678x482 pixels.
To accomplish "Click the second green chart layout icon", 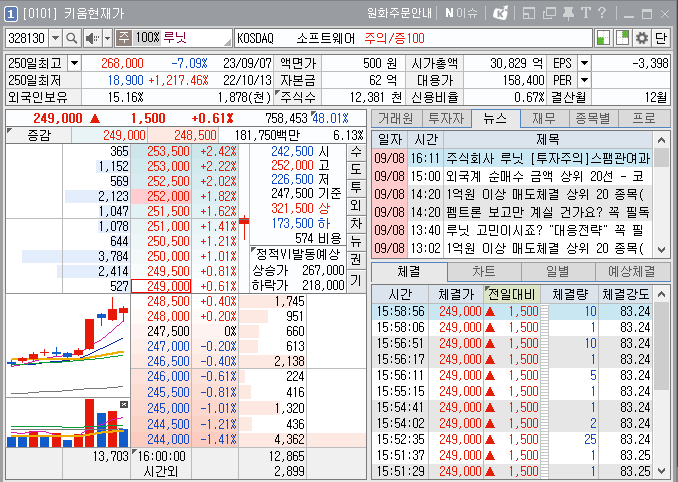I will click(x=622, y=38).
